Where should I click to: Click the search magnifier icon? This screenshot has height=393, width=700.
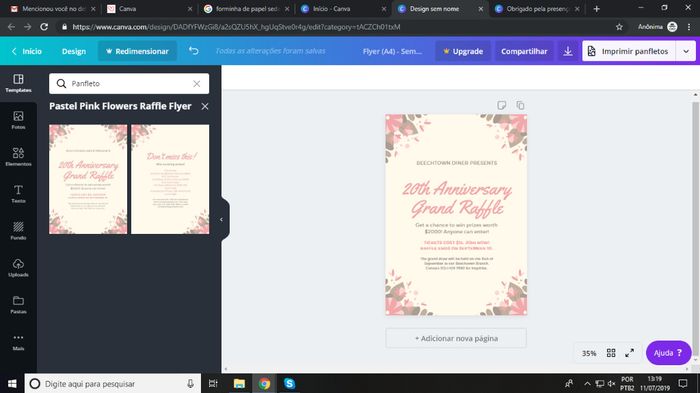[x=61, y=84]
